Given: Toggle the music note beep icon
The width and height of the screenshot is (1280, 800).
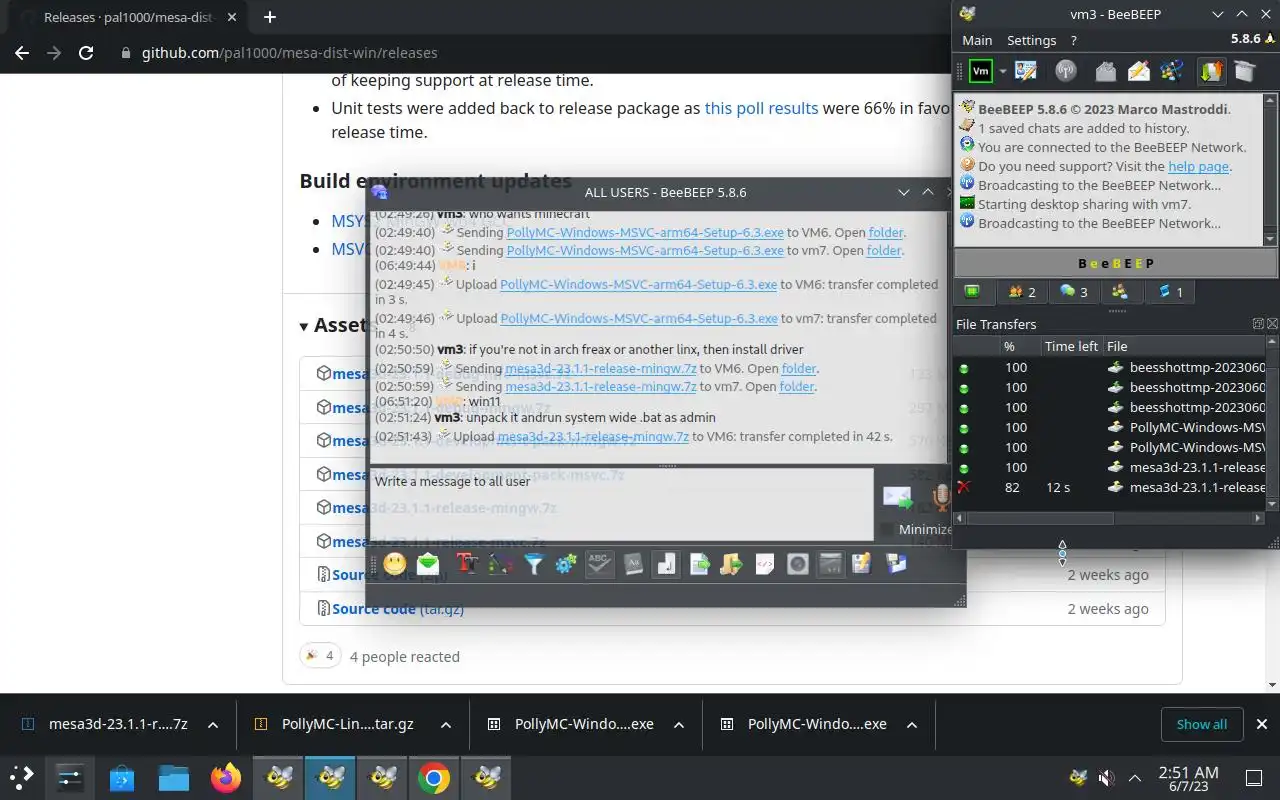Looking at the screenshot, I should [666, 564].
